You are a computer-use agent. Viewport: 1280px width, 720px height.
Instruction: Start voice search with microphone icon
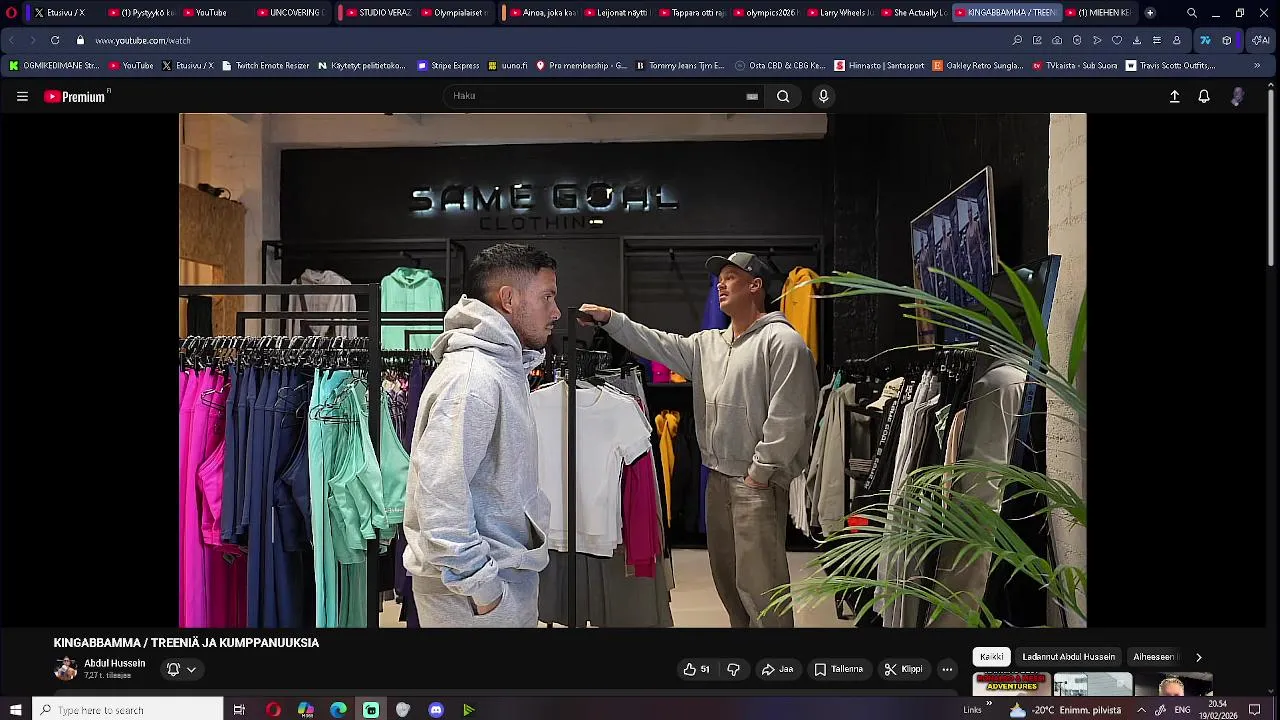click(x=823, y=96)
